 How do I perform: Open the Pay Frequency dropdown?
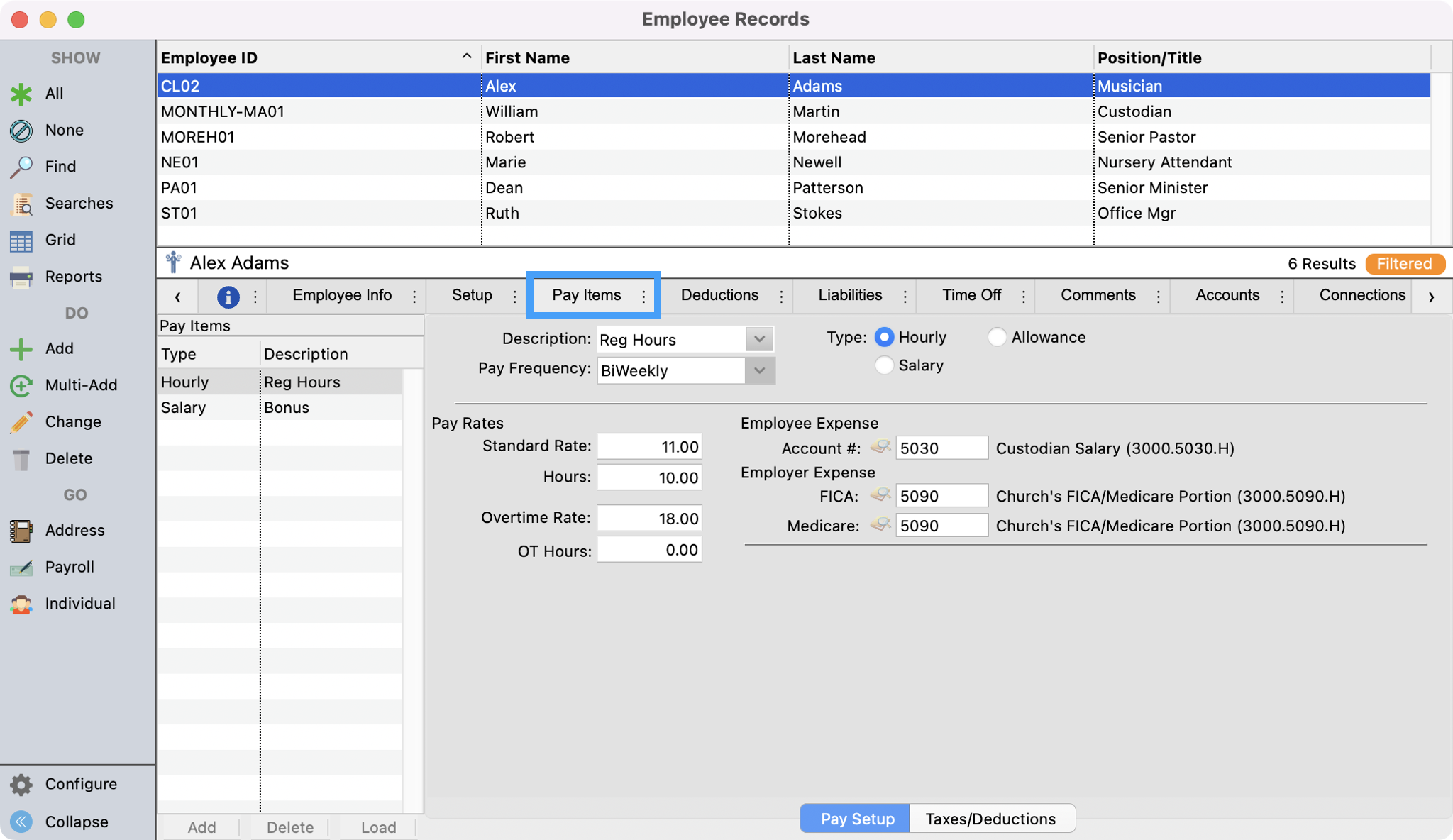click(x=759, y=370)
